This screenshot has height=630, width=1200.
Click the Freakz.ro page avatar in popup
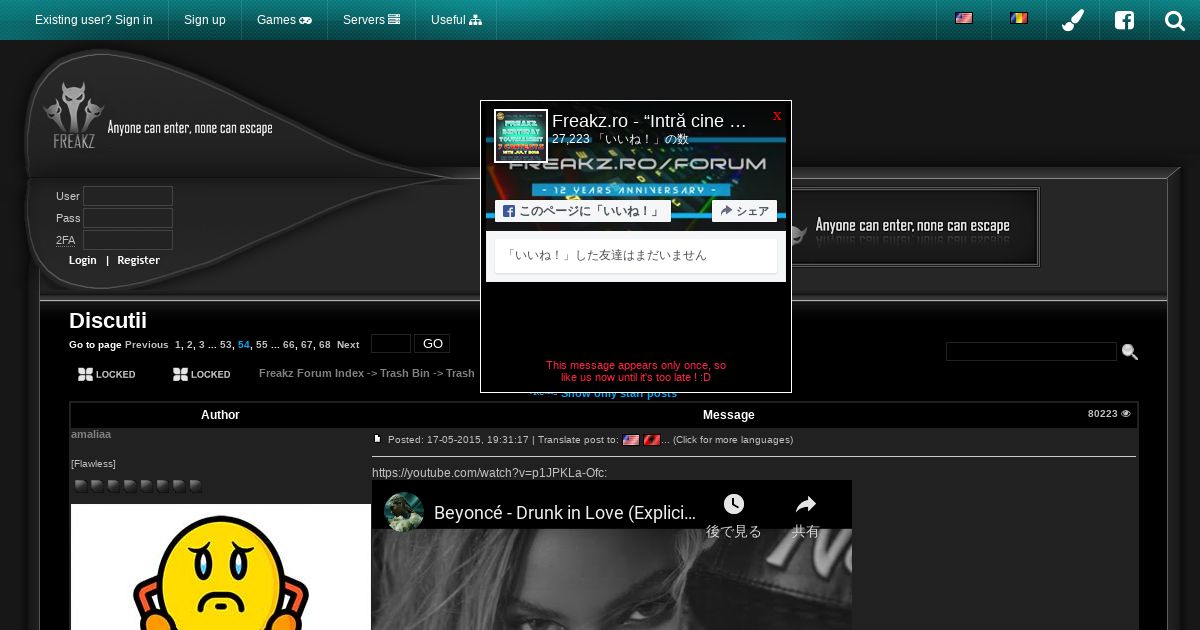pyautogui.click(x=521, y=136)
